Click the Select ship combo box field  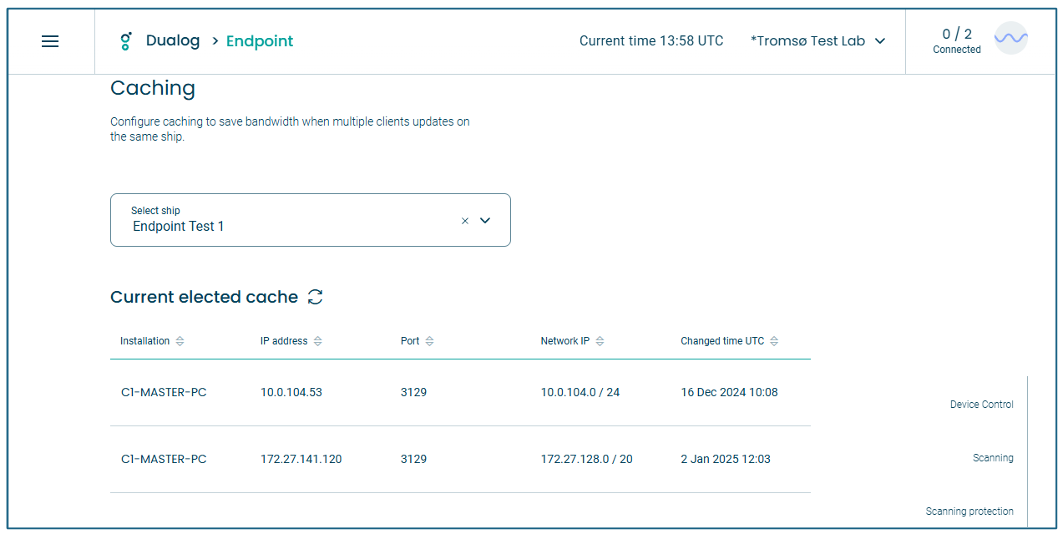tap(310, 220)
